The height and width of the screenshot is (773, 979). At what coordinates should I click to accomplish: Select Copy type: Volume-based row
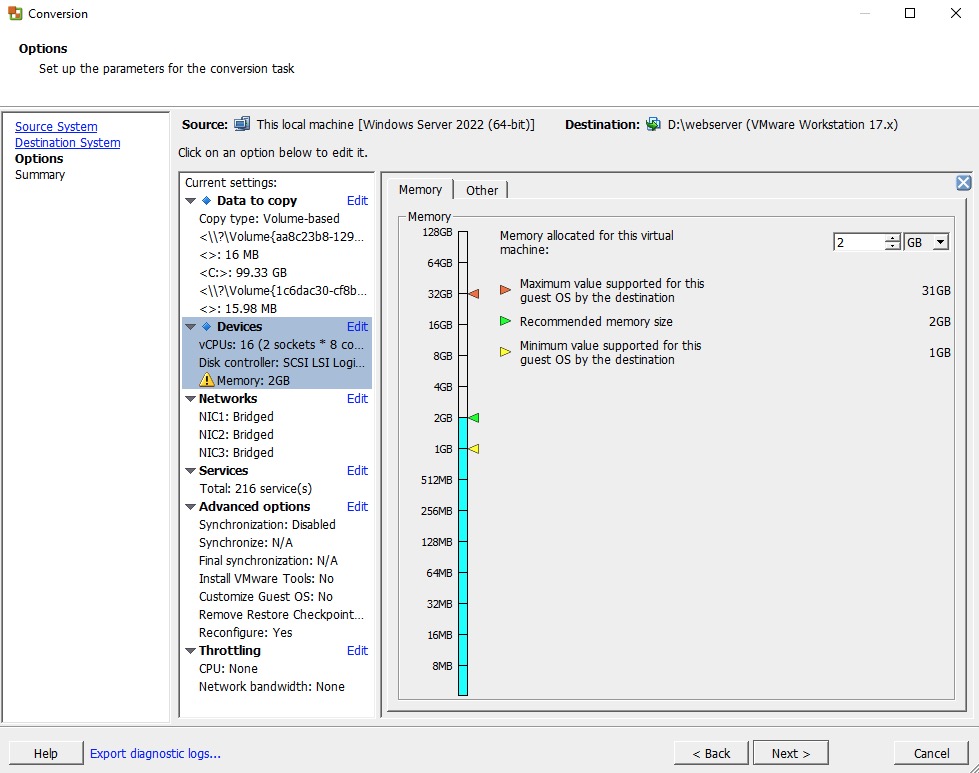(277, 219)
